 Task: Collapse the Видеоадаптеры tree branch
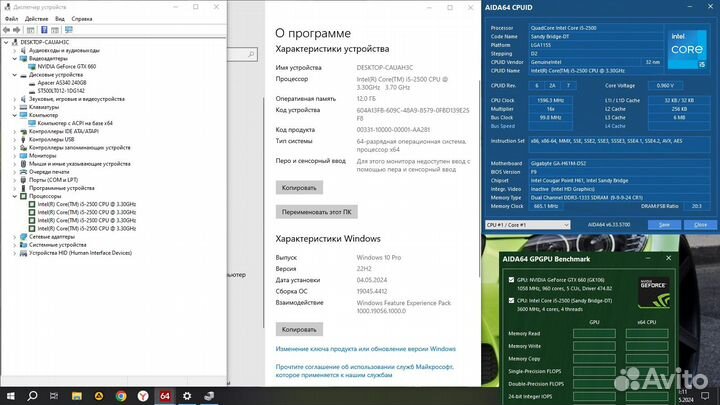click(15, 59)
